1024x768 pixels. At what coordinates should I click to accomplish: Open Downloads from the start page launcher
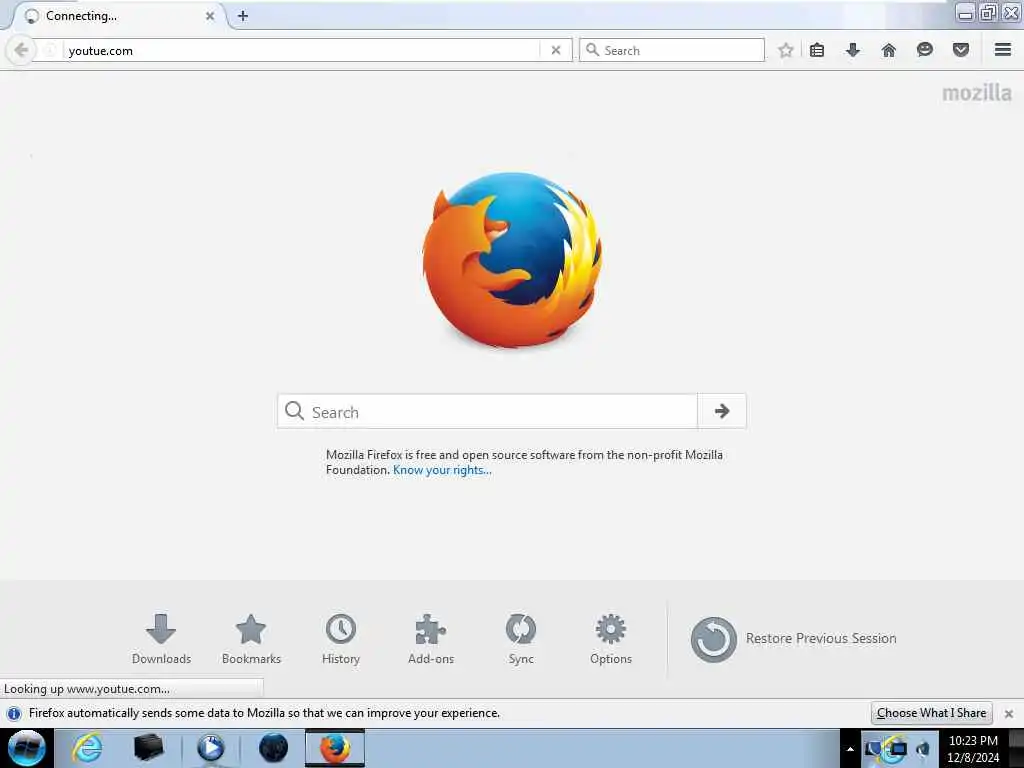point(161,639)
